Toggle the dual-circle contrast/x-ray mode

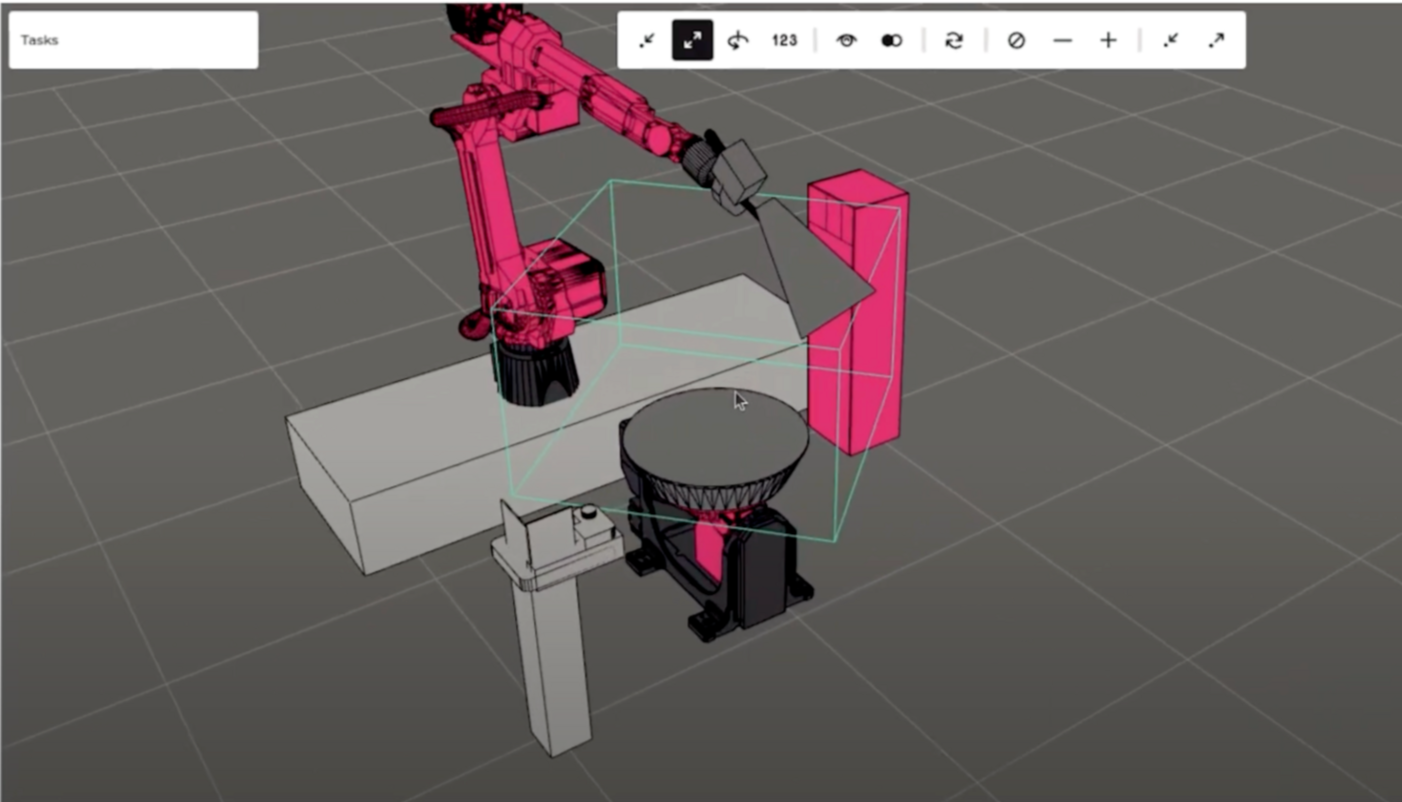890,40
